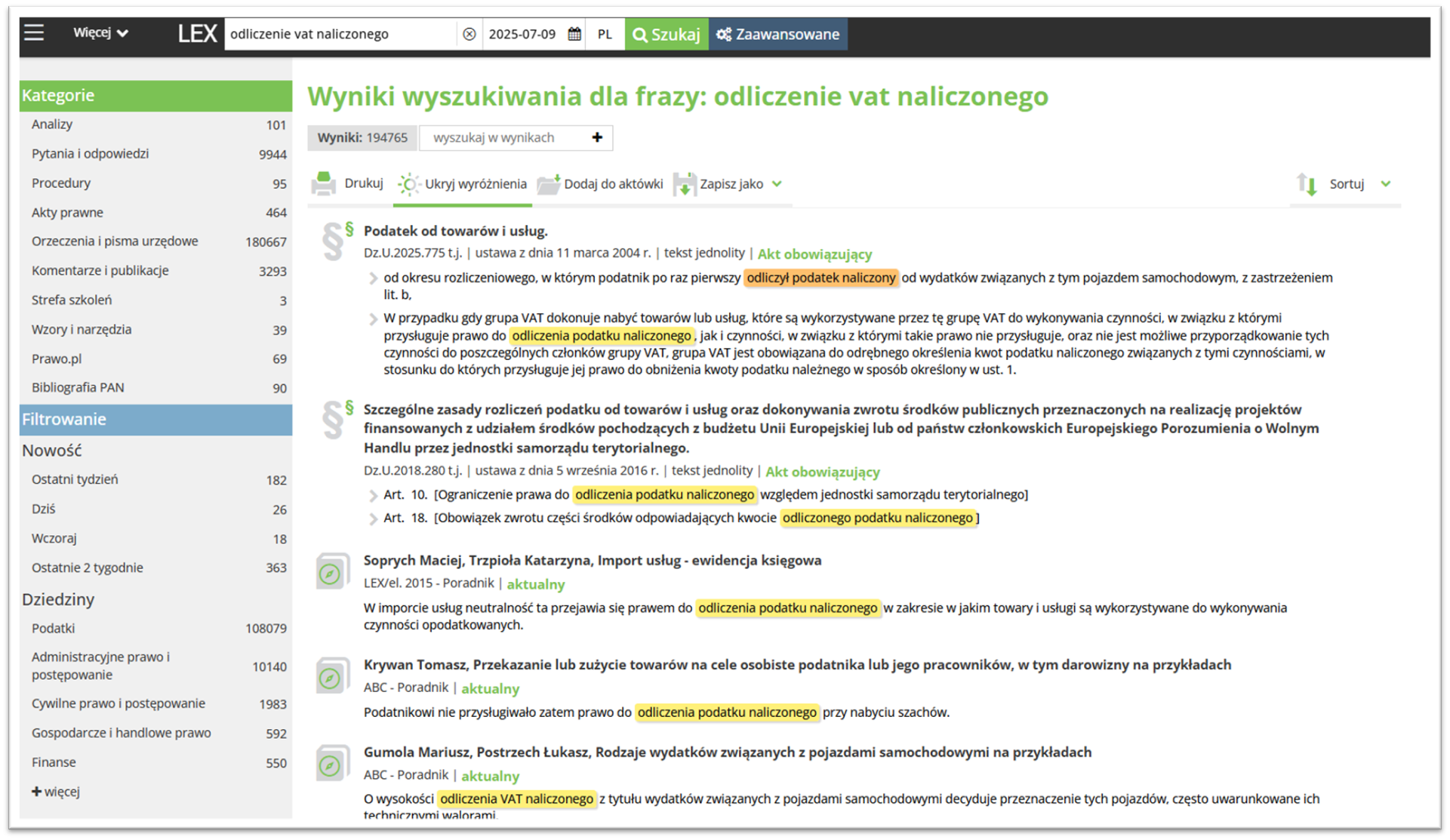1450x840 pixels.
Task: Open Podatek od towarów i usług result
Action: tap(455, 231)
